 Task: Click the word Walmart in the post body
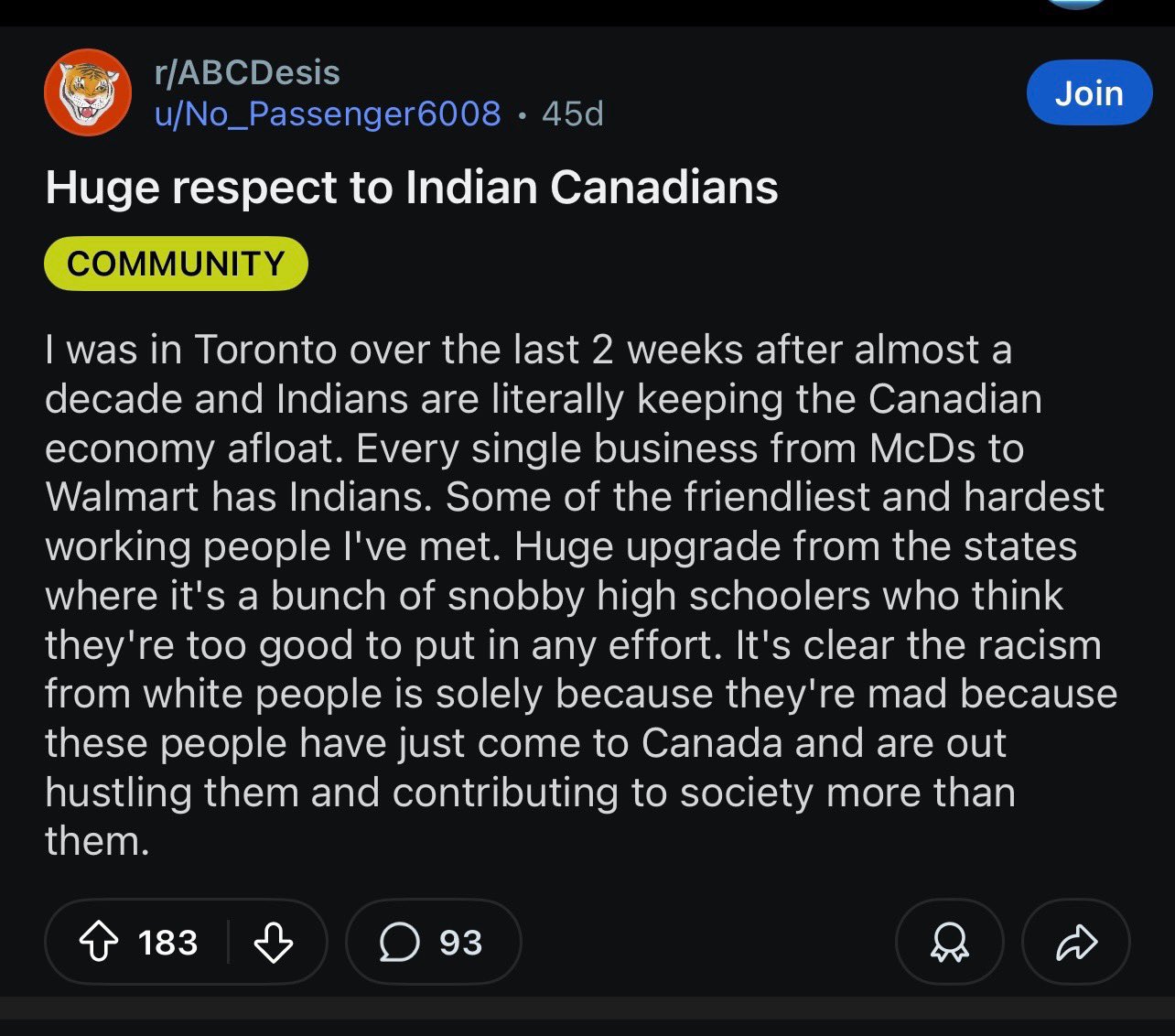coord(121,497)
